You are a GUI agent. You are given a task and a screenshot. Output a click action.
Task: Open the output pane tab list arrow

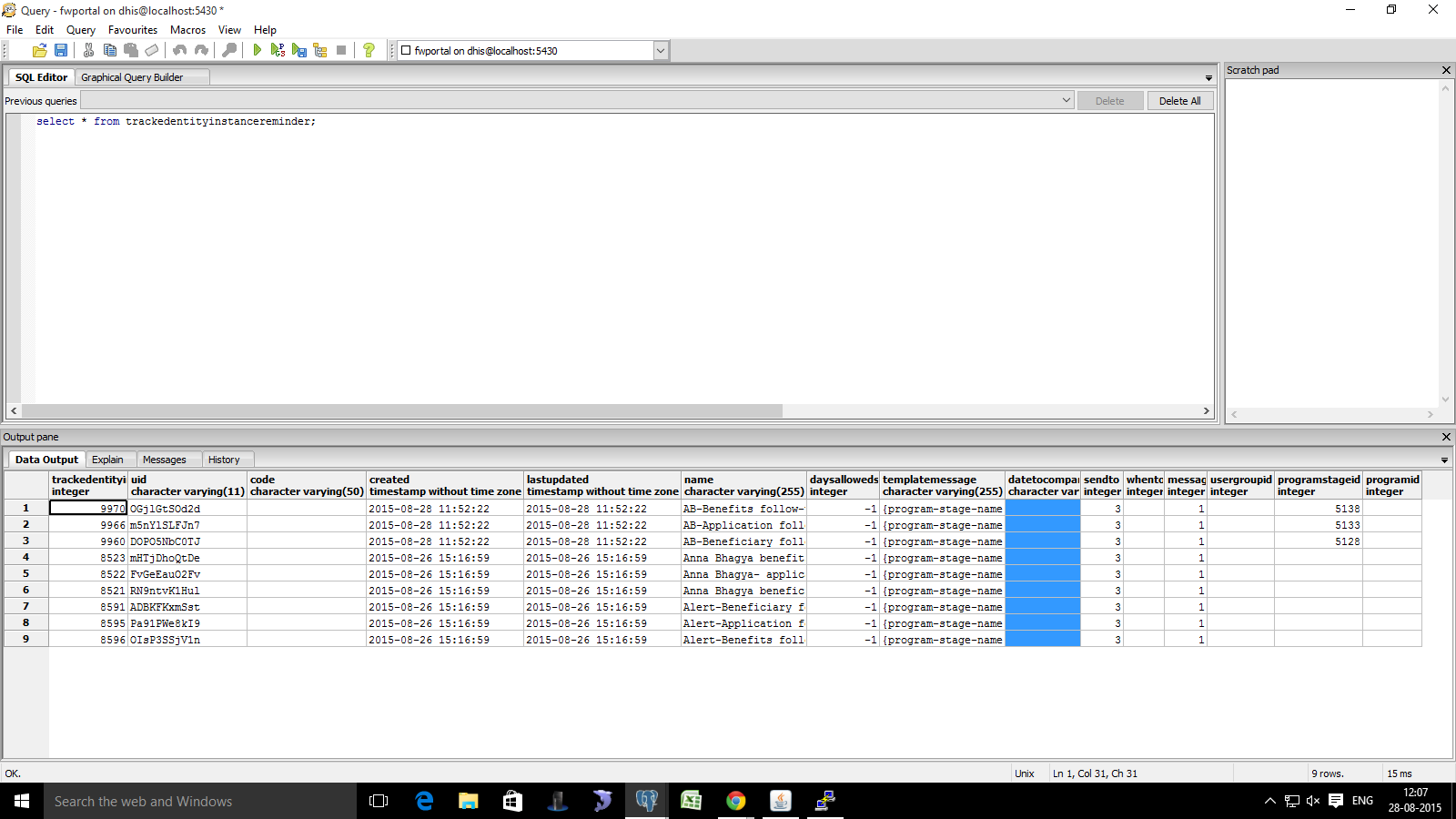pyautogui.click(x=1444, y=460)
